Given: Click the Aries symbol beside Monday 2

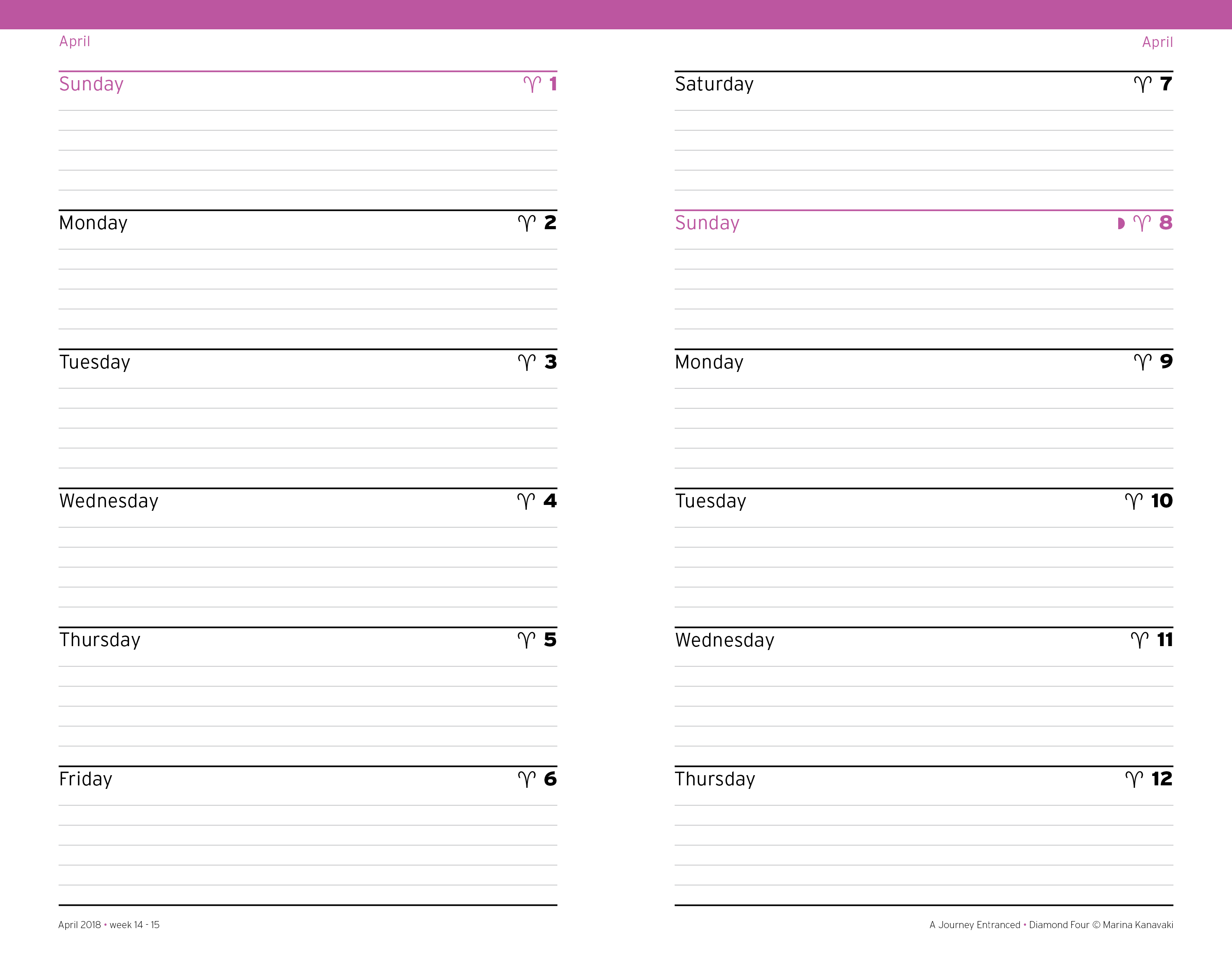Looking at the screenshot, I should 526,223.
